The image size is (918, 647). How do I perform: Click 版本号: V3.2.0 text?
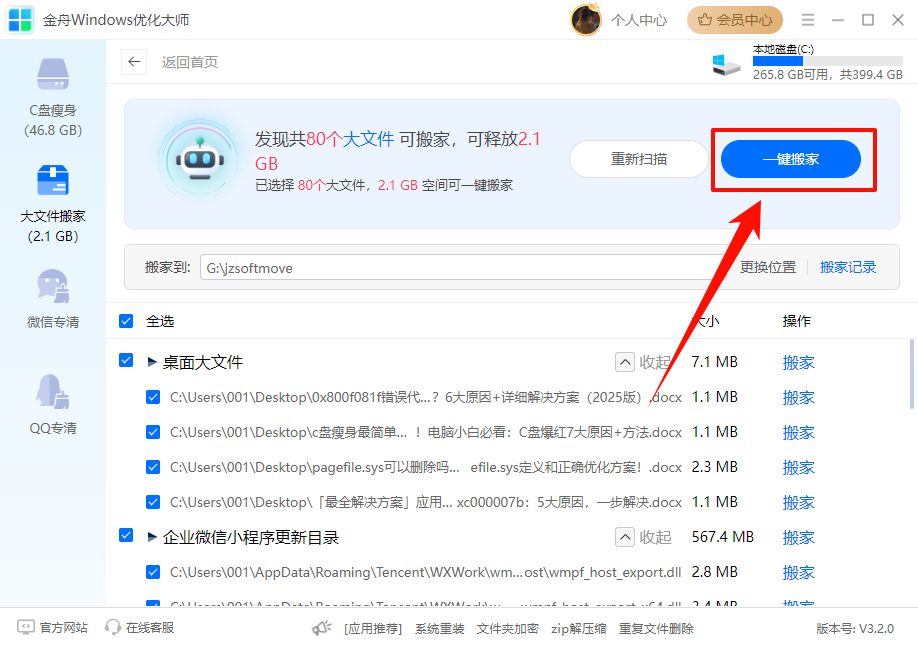[x=855, y=628]
